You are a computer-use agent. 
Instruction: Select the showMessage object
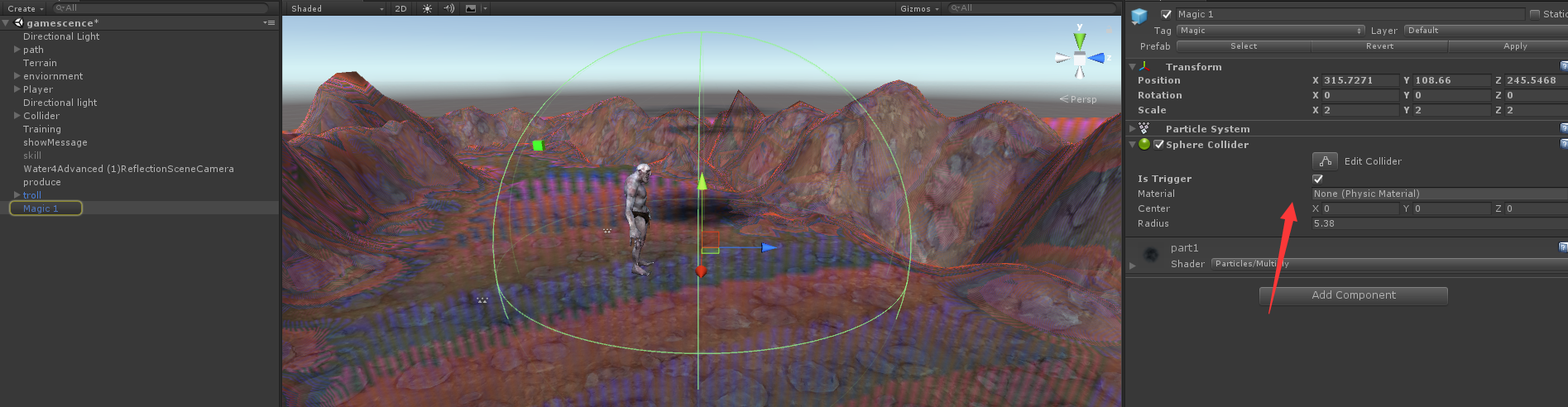tap(55, 142)
